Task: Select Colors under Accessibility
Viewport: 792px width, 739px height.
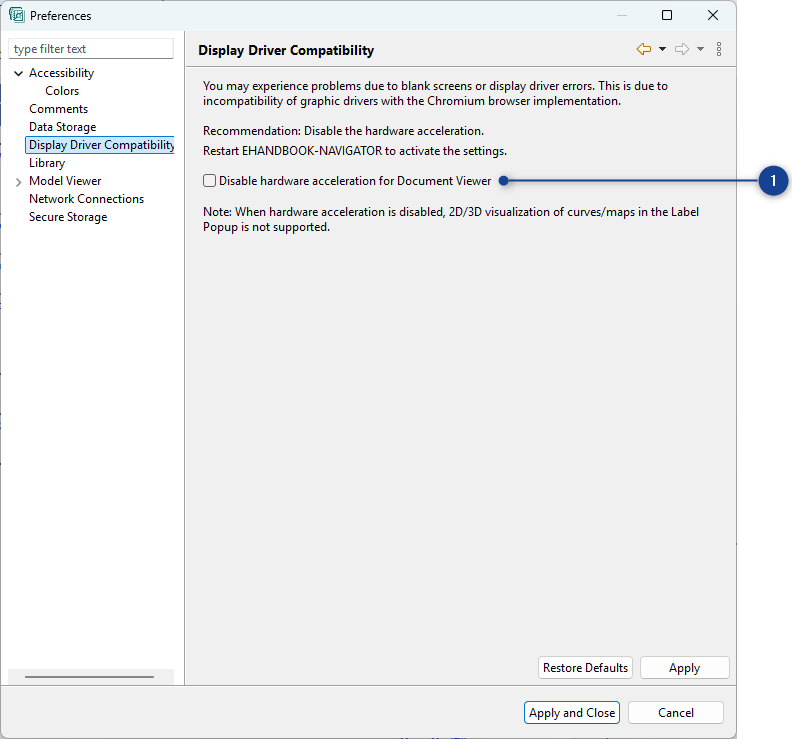Action: (x=62, y=91)
